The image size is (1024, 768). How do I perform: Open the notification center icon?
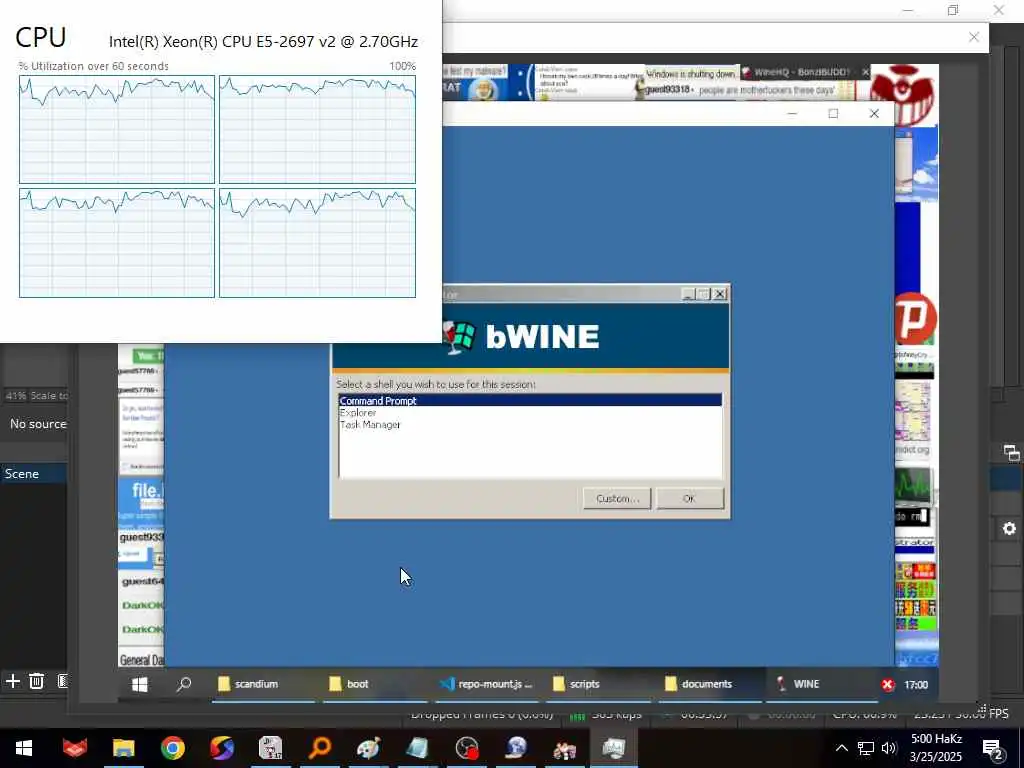coord(993,749)
